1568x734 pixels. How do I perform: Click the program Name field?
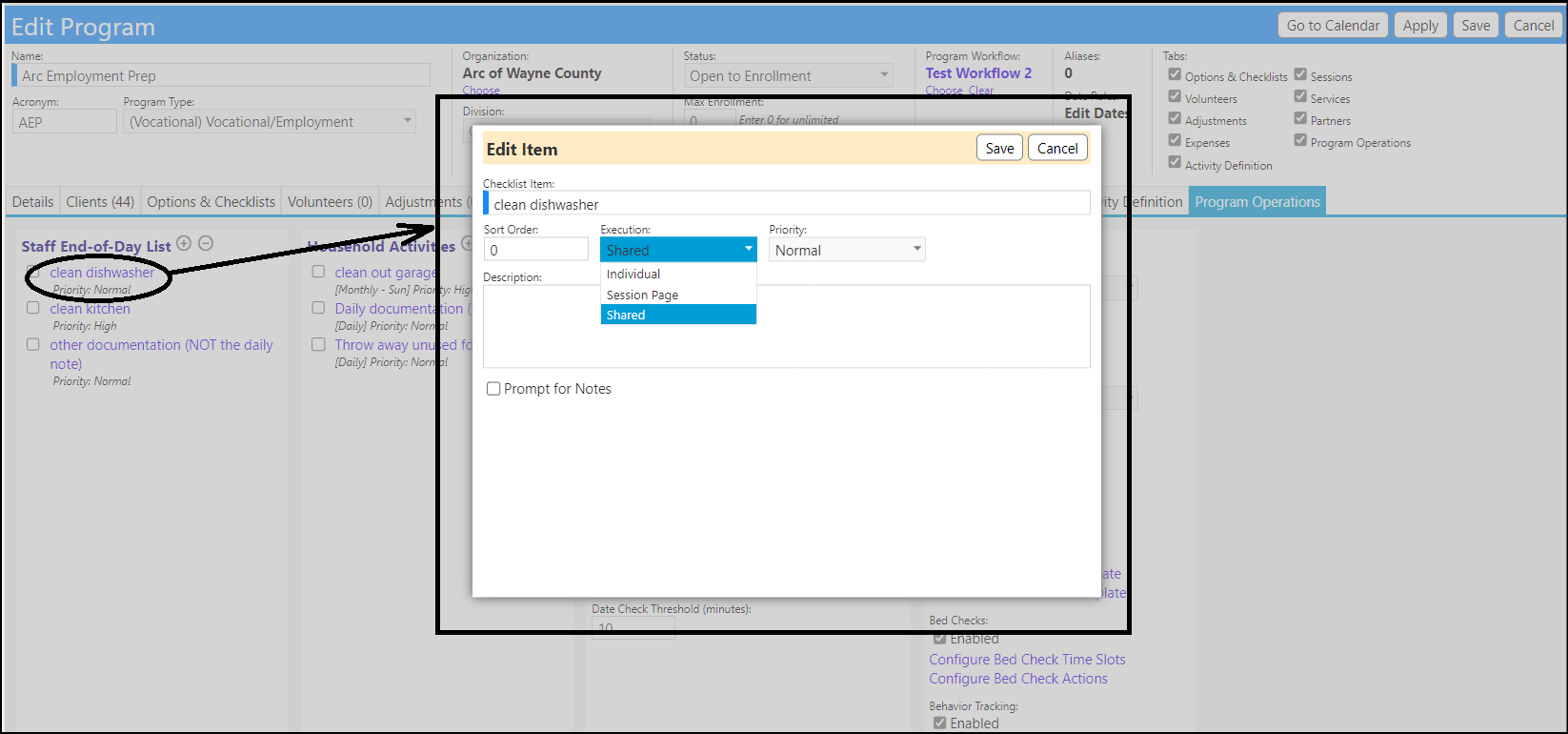point(222,75)
